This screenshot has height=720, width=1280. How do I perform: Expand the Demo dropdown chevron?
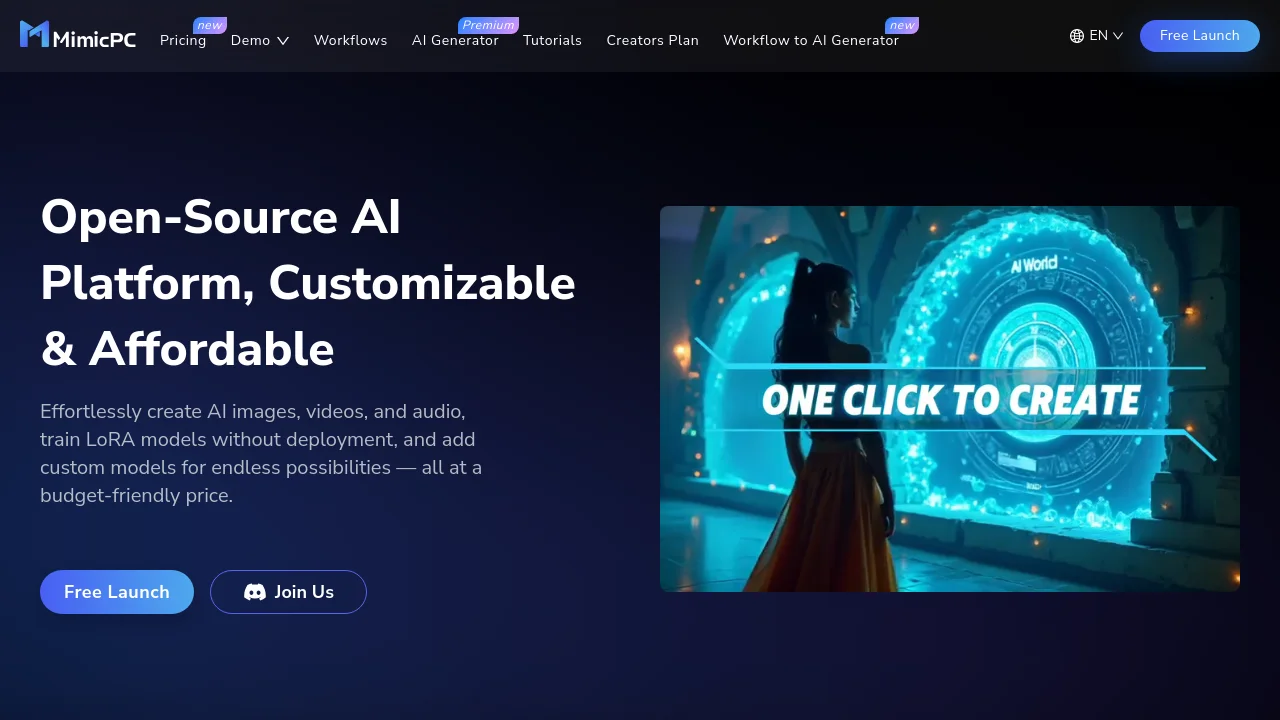click(283, 41)
